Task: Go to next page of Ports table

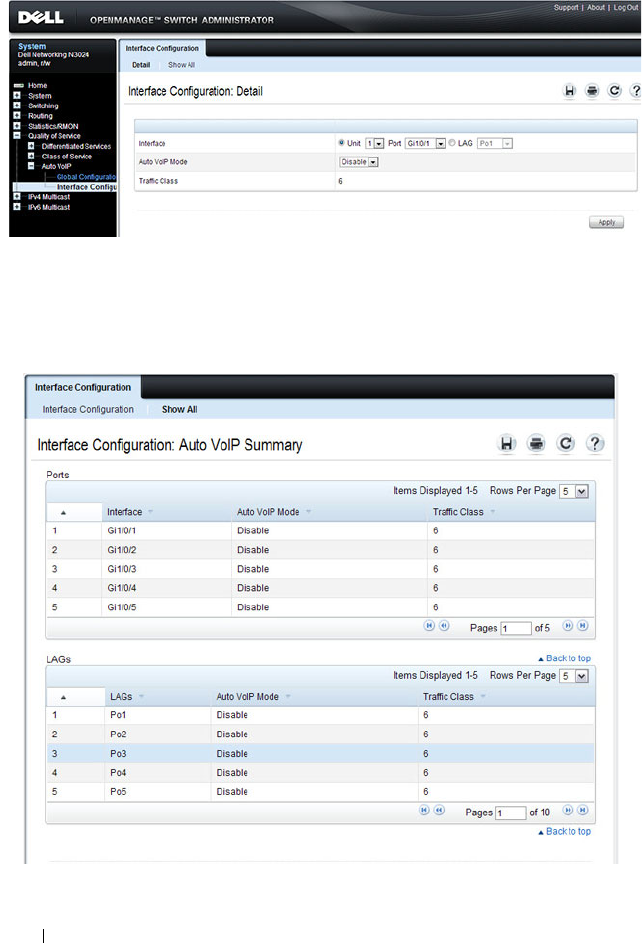Action: tap(567, 625)
